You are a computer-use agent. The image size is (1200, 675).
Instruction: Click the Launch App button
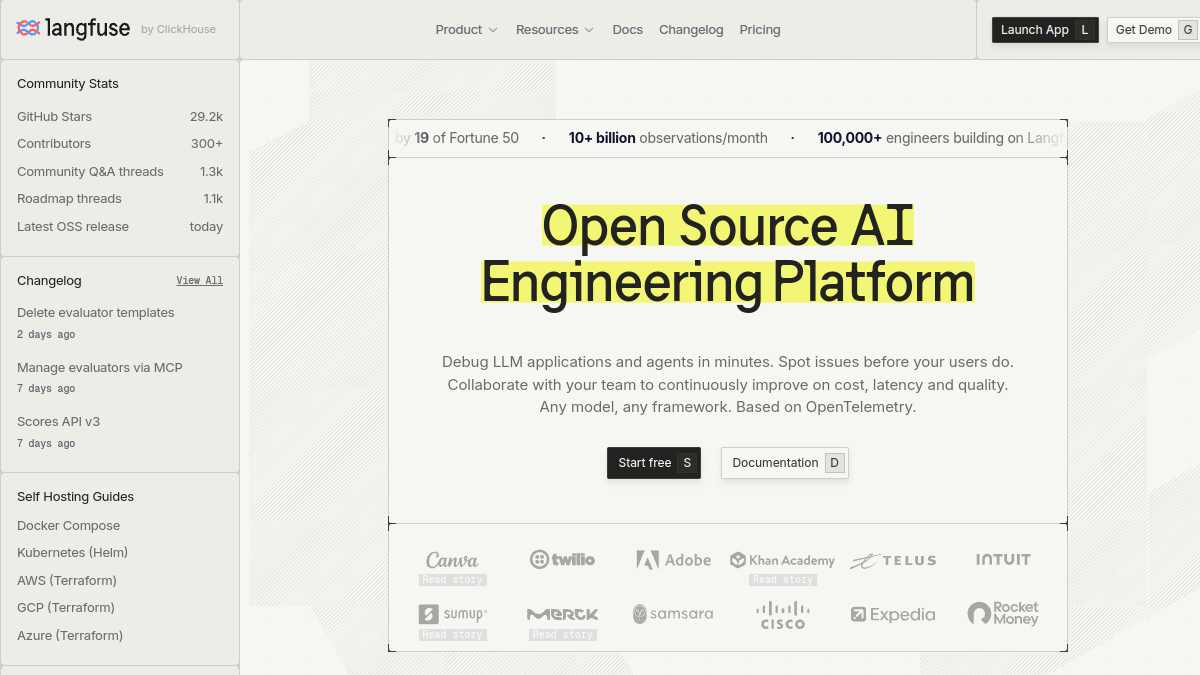[x=1045, y=30]
